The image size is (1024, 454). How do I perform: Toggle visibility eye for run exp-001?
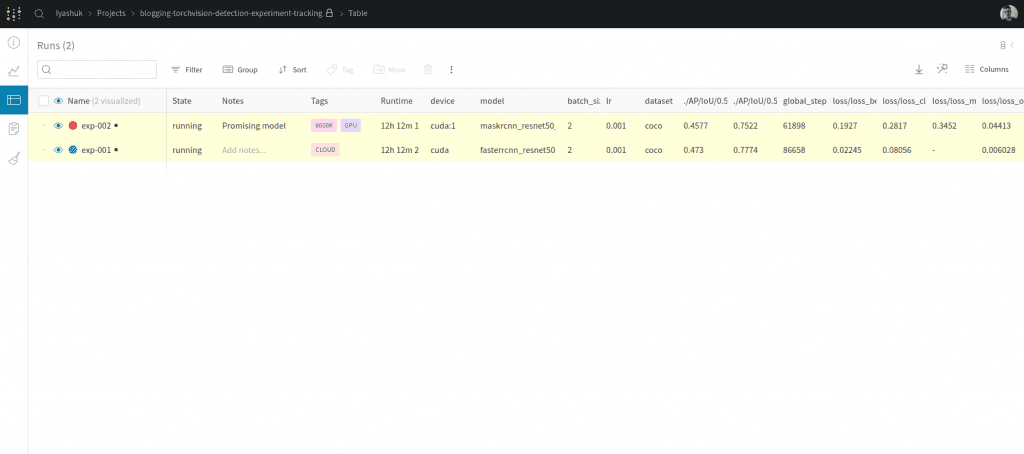(58, 150)
